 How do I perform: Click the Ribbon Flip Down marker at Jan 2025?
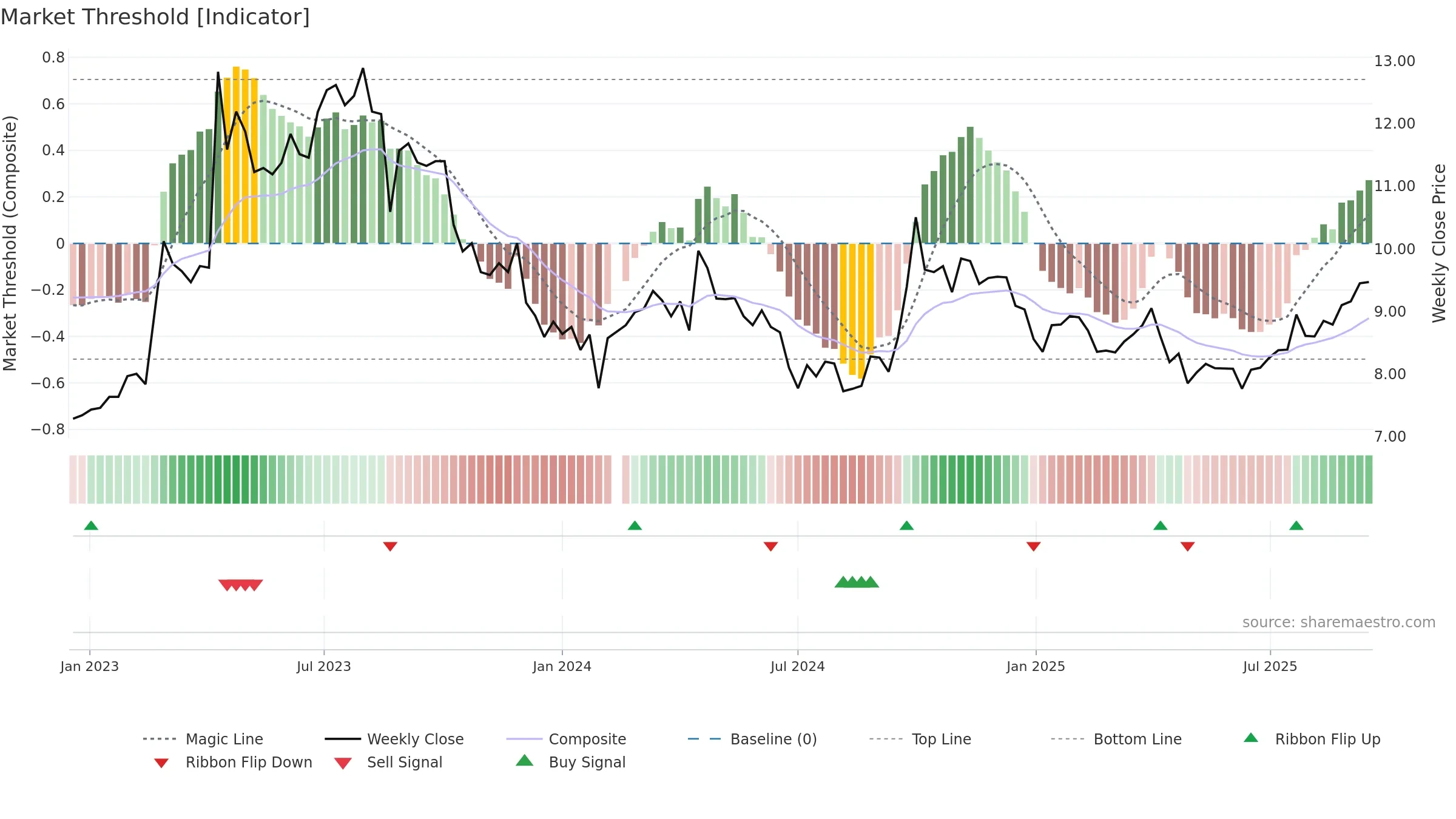coord(1034,547)
